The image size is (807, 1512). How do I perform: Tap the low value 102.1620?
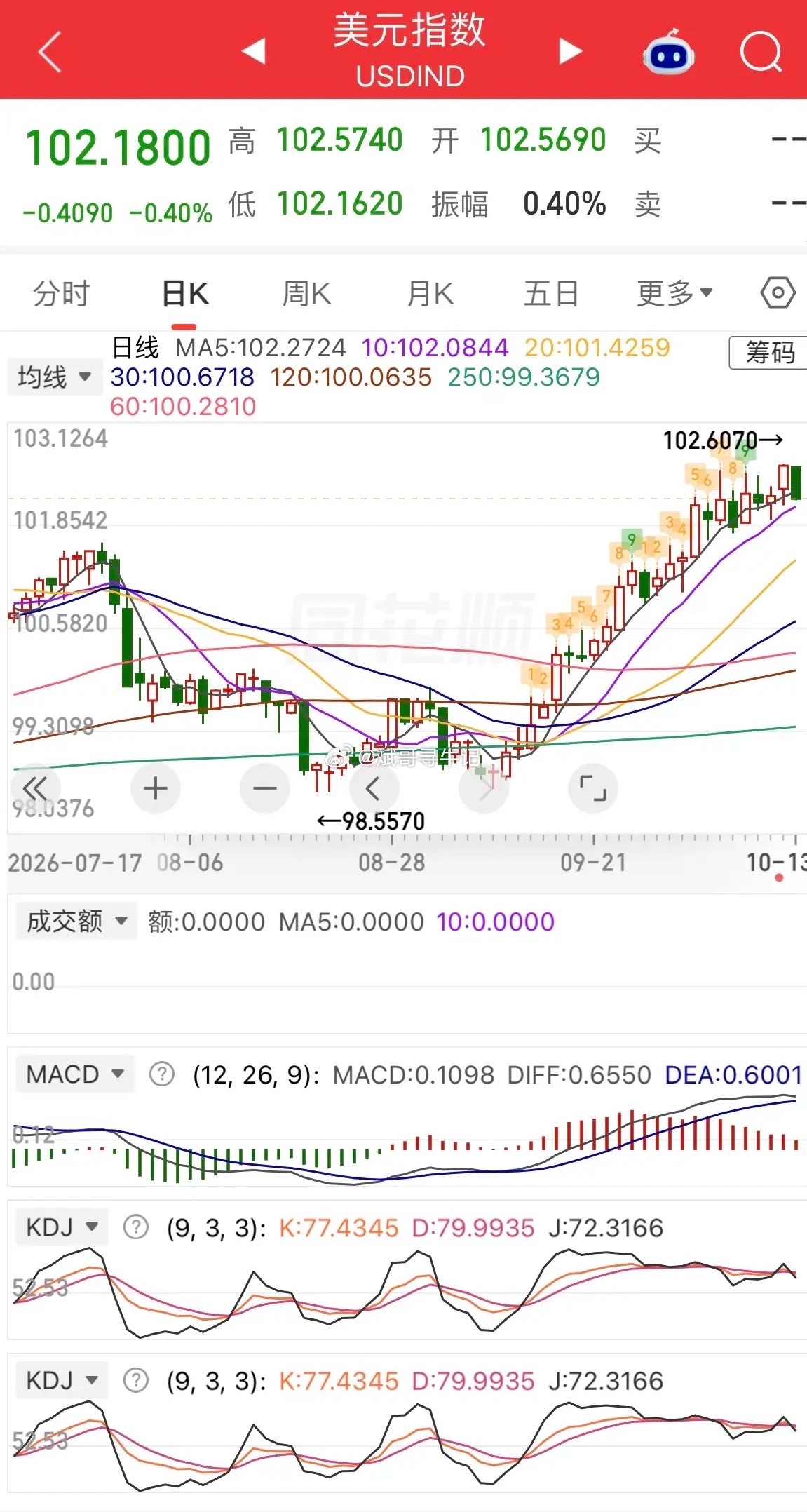[x=340, y=204]
